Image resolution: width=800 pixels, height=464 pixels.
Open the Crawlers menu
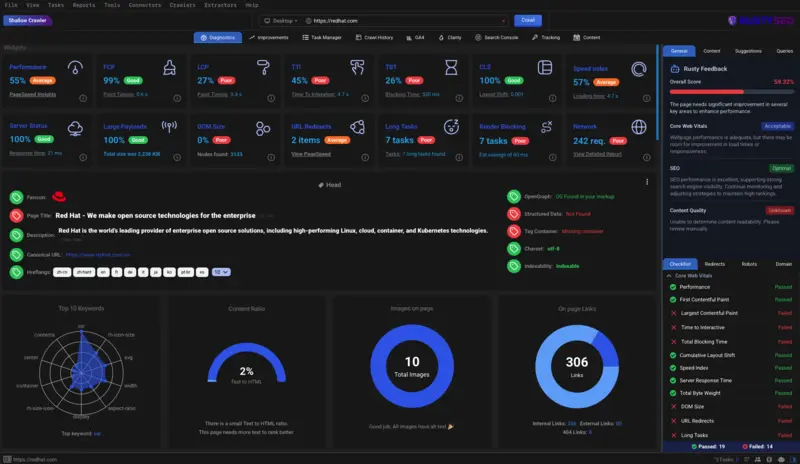(182, 5)
